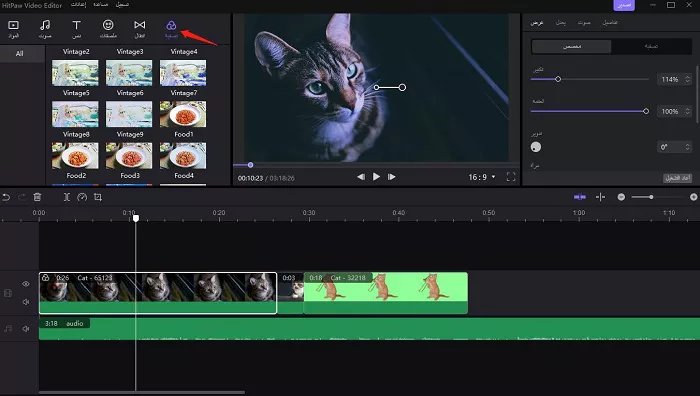Adjust the opacity slider at 100%
The image size is (700, 396).
(x=589, y=111)
